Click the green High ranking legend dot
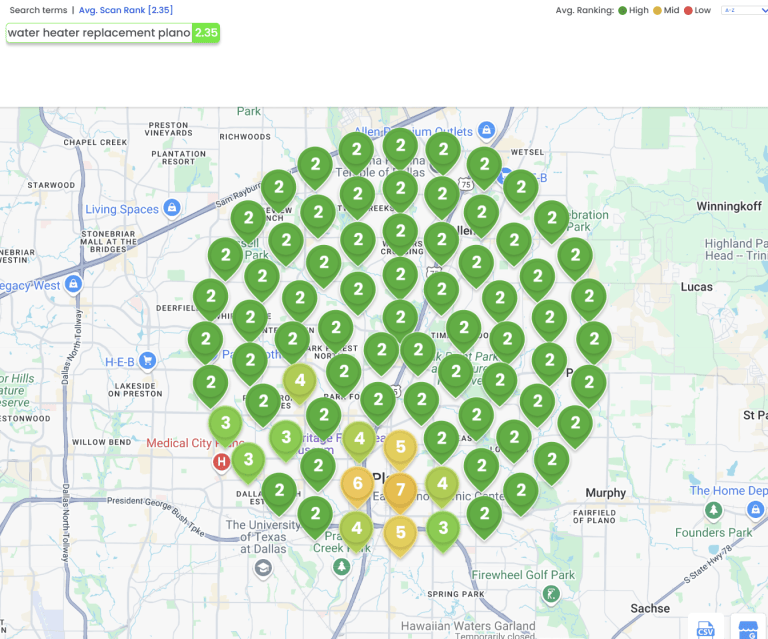 click(622, 10)
